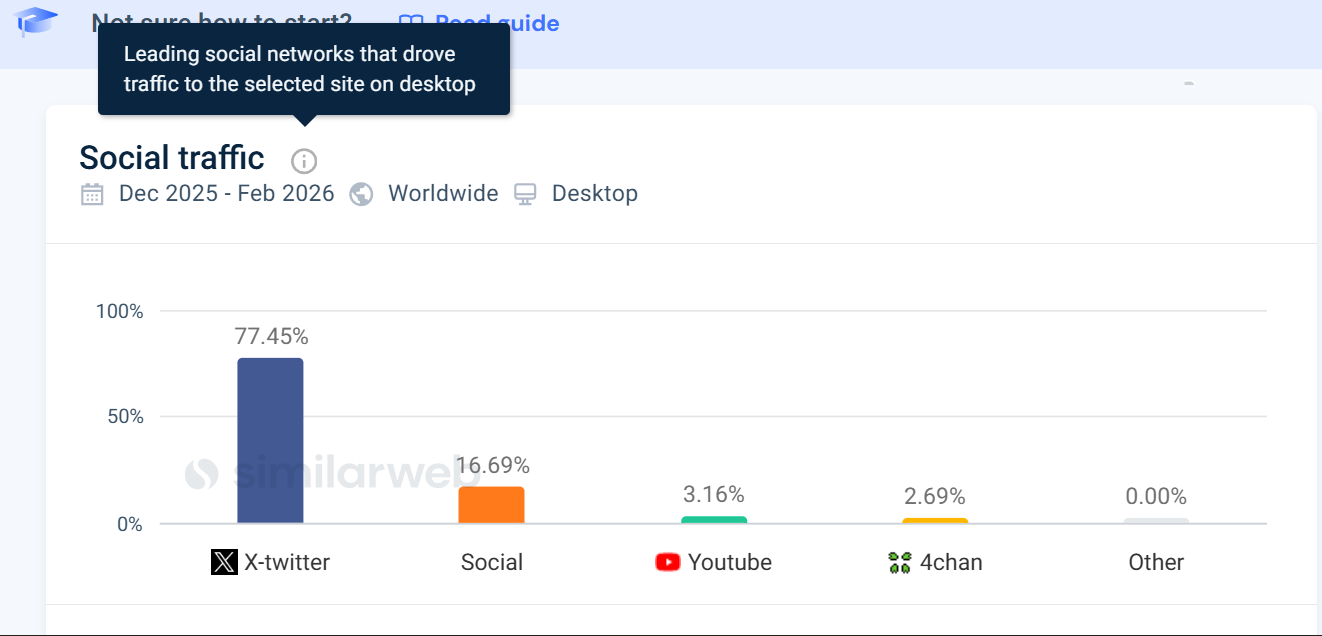Click the green 4chan clover icon

(899, 562)
